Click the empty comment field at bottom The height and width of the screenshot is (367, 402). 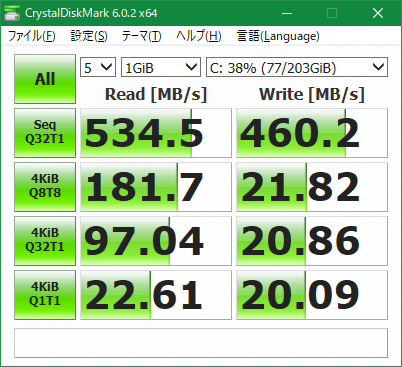[201, 343]
